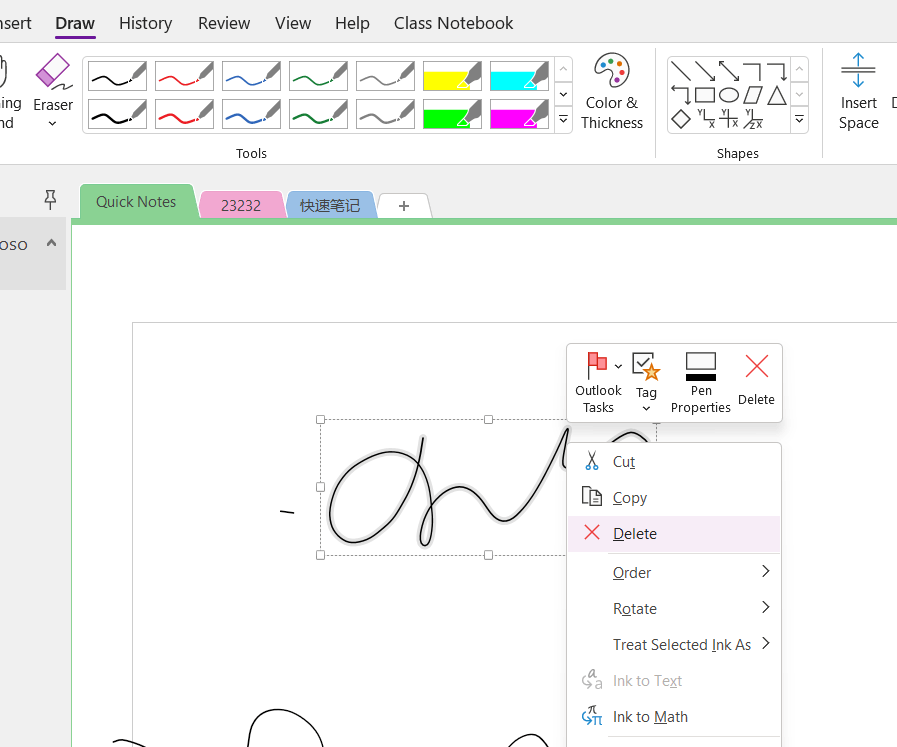The width and height of the screenshot is (897, 747).
Task: Collapse the notebook list chevron
Action: pos(51,243)
